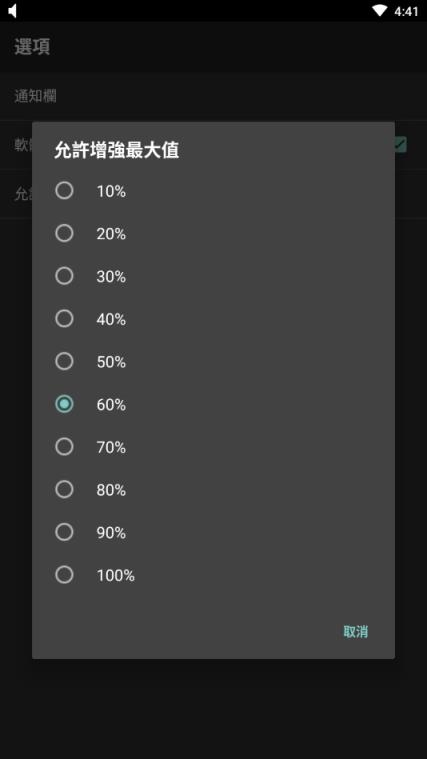Pick the 40% radio button
Image resolution: width=427 pixels, height=759 pixels.
[64, 319]
